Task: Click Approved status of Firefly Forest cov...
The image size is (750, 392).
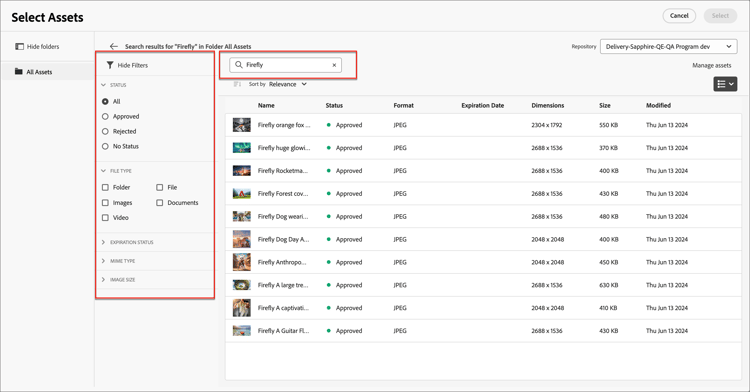Action: [344, 194]
